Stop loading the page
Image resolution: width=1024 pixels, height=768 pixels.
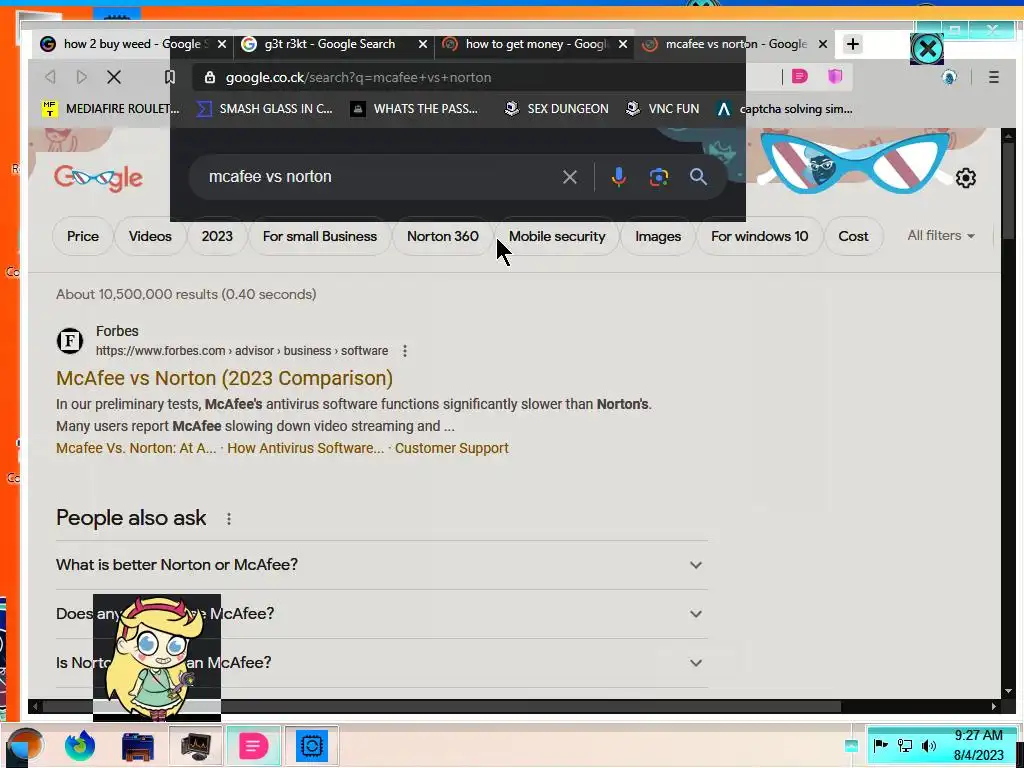click(114, 77)
